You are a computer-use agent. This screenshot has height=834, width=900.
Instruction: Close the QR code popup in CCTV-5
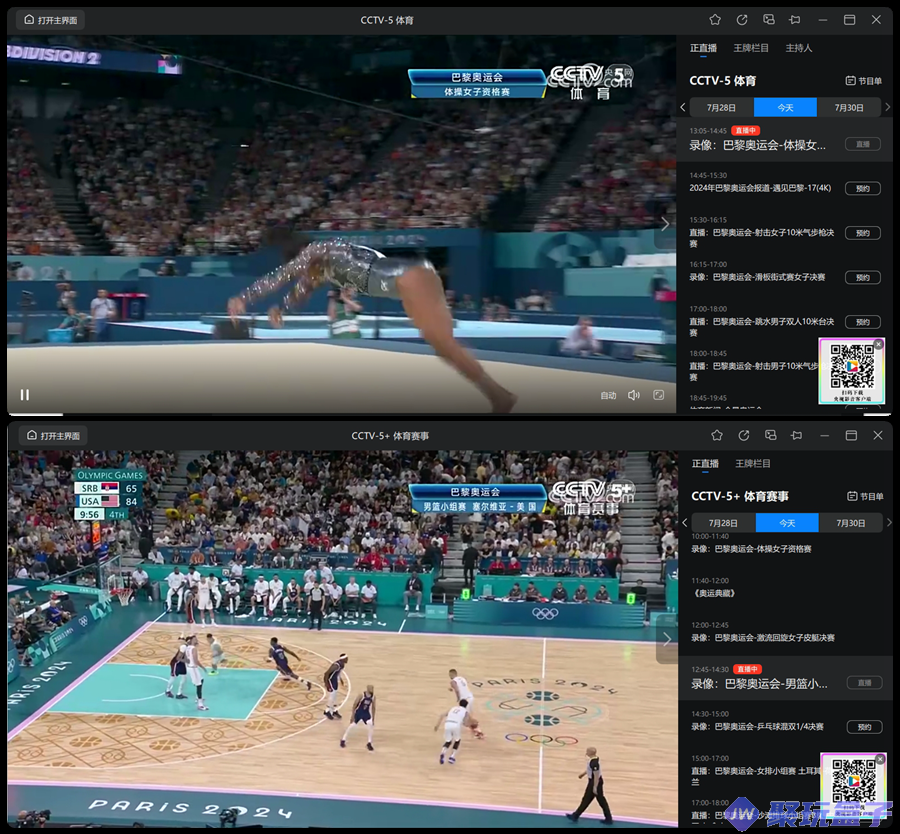coord(878,344)
